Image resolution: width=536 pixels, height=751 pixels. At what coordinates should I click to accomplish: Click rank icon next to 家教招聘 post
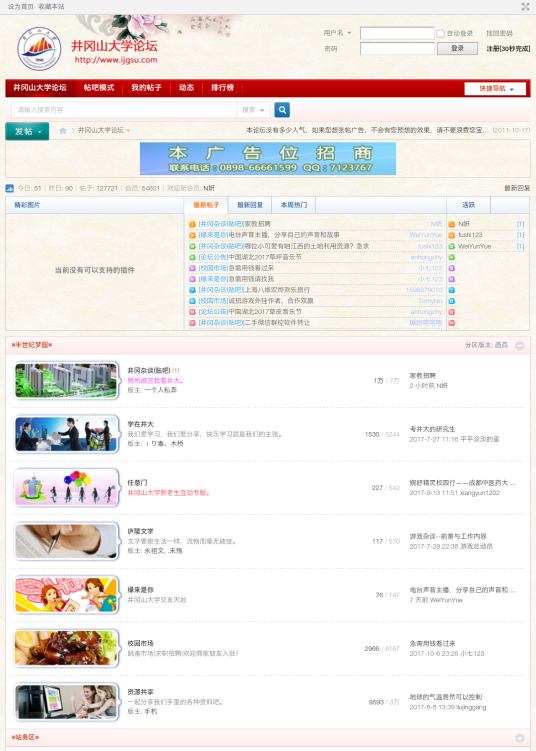tap(193, 224)
